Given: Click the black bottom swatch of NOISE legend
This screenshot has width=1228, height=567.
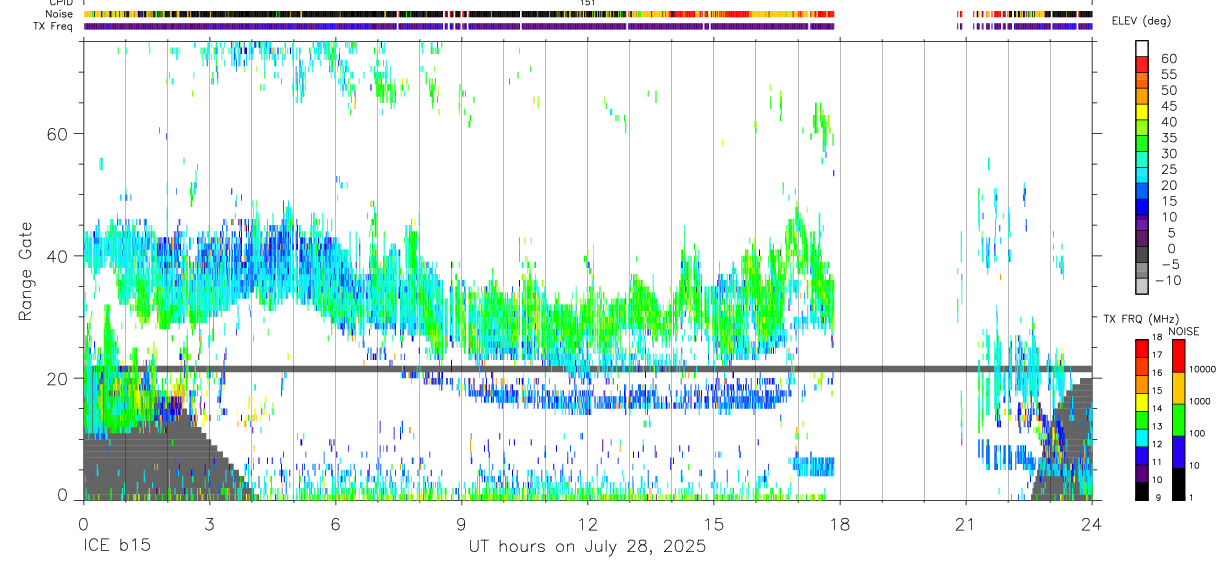Looking at the screenshot, I should click(x=1179, y=485).
